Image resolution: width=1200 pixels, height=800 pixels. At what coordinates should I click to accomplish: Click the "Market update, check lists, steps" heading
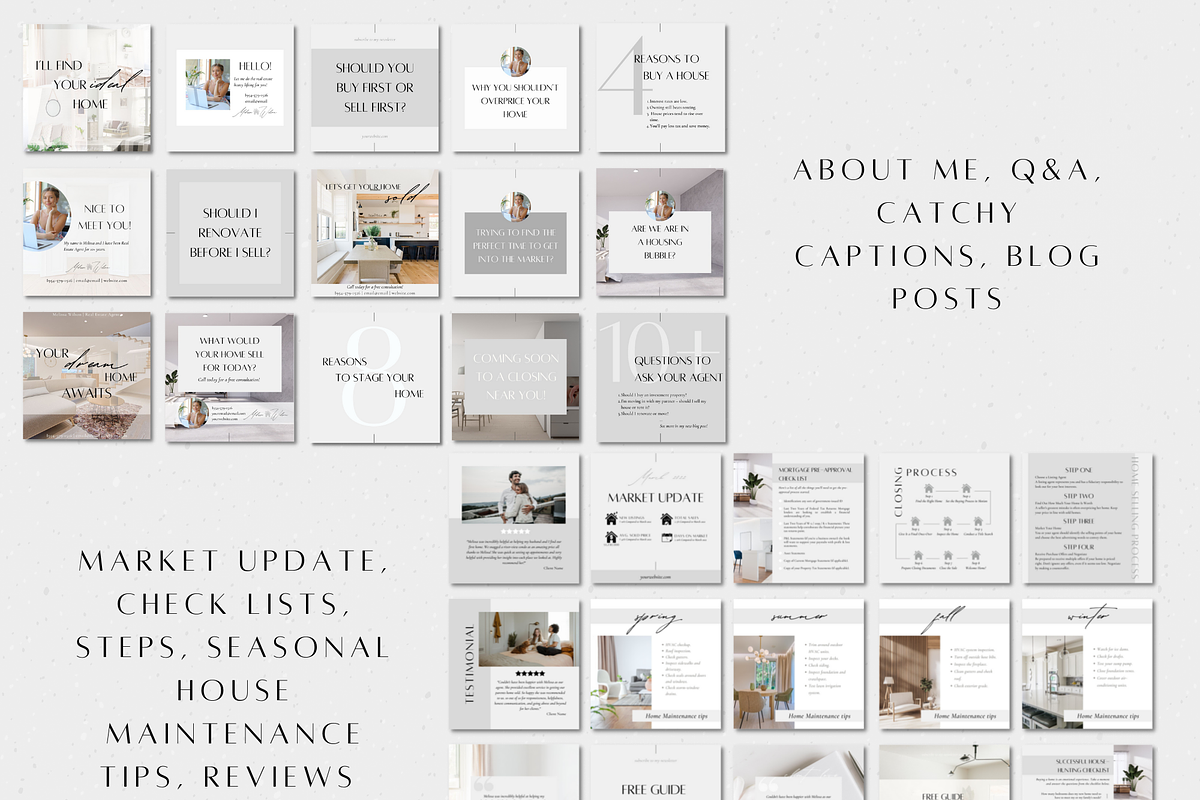pyautogui.click(x=233, y=669)
